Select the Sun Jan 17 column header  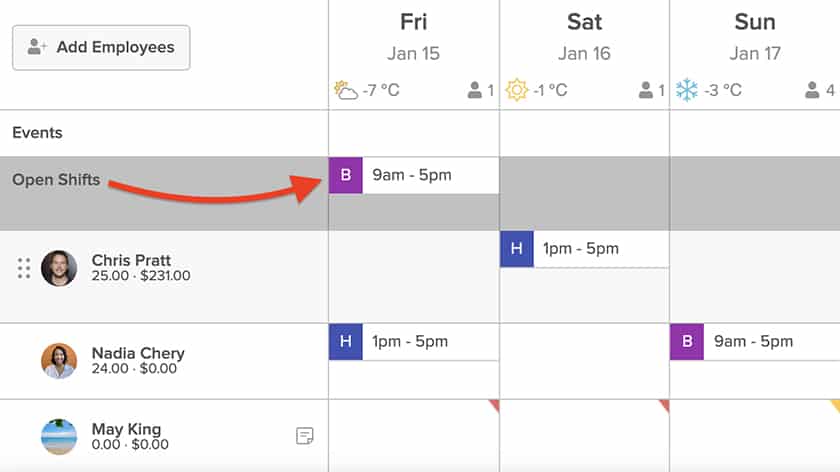pos(755,38)
